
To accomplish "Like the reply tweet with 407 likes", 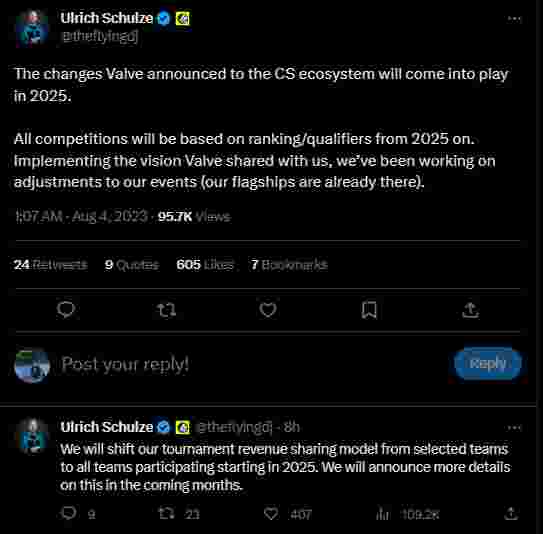I will [x=271, y=514].
